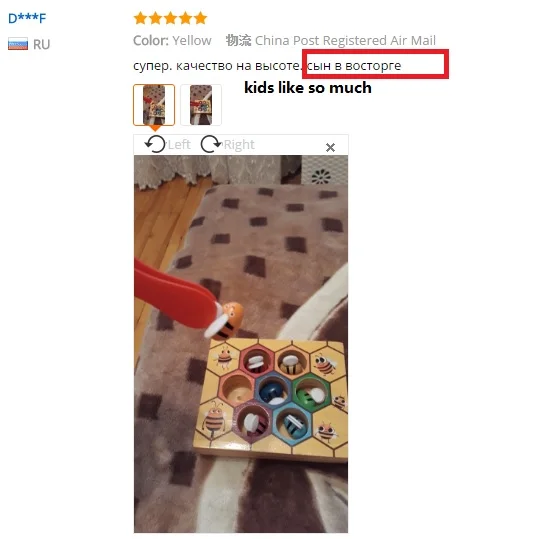Click the 'kids like so much' caption
The width and height of the screenshot is (550, 539).
[x=308, y=88]
